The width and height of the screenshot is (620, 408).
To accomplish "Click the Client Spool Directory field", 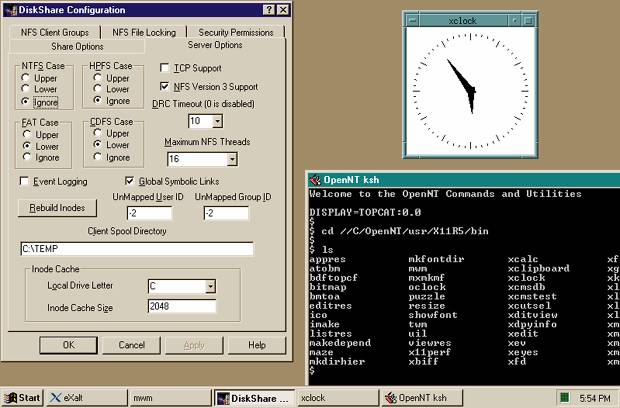I will [137, 249].
